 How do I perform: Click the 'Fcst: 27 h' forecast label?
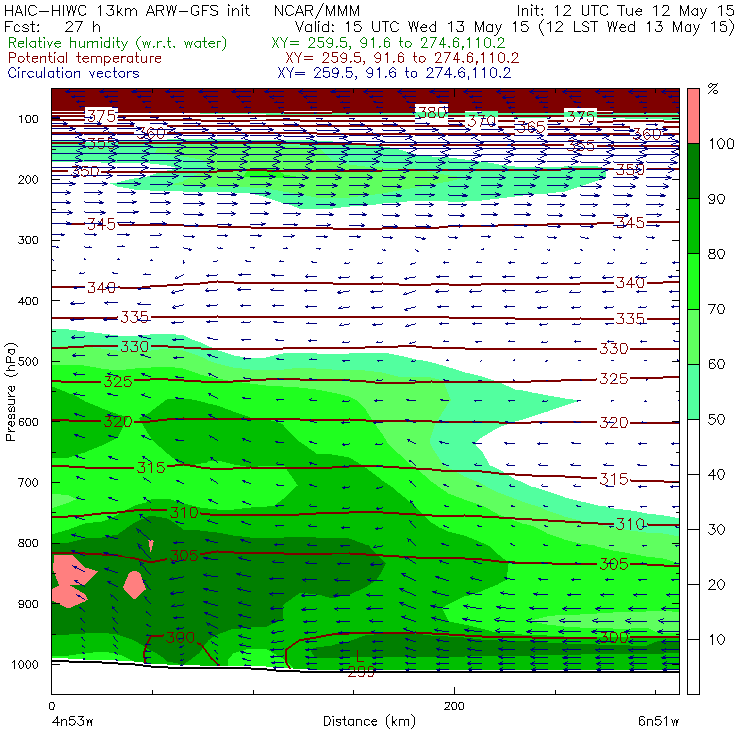(x=52, y=26)
